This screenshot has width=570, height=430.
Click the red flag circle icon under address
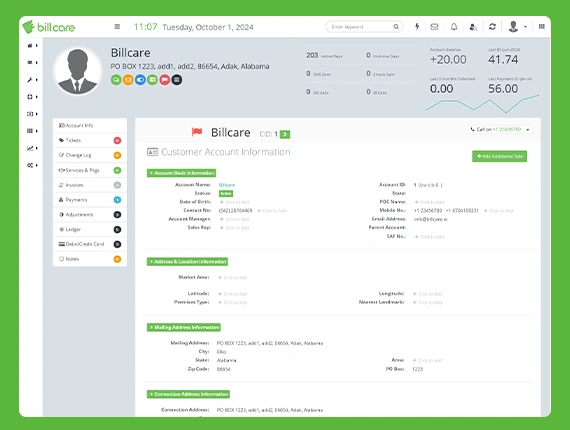tap(165, 80)
